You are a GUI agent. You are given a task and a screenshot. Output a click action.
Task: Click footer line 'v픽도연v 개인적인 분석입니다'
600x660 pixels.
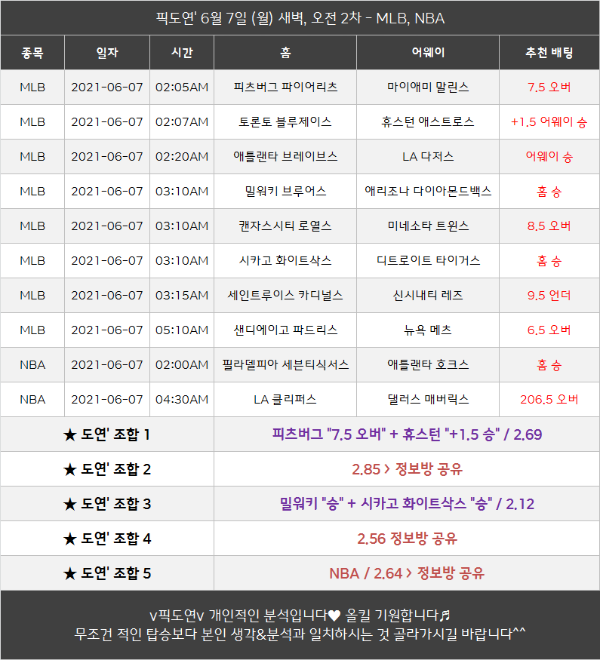pyautogui.click(x=300, y=615)
